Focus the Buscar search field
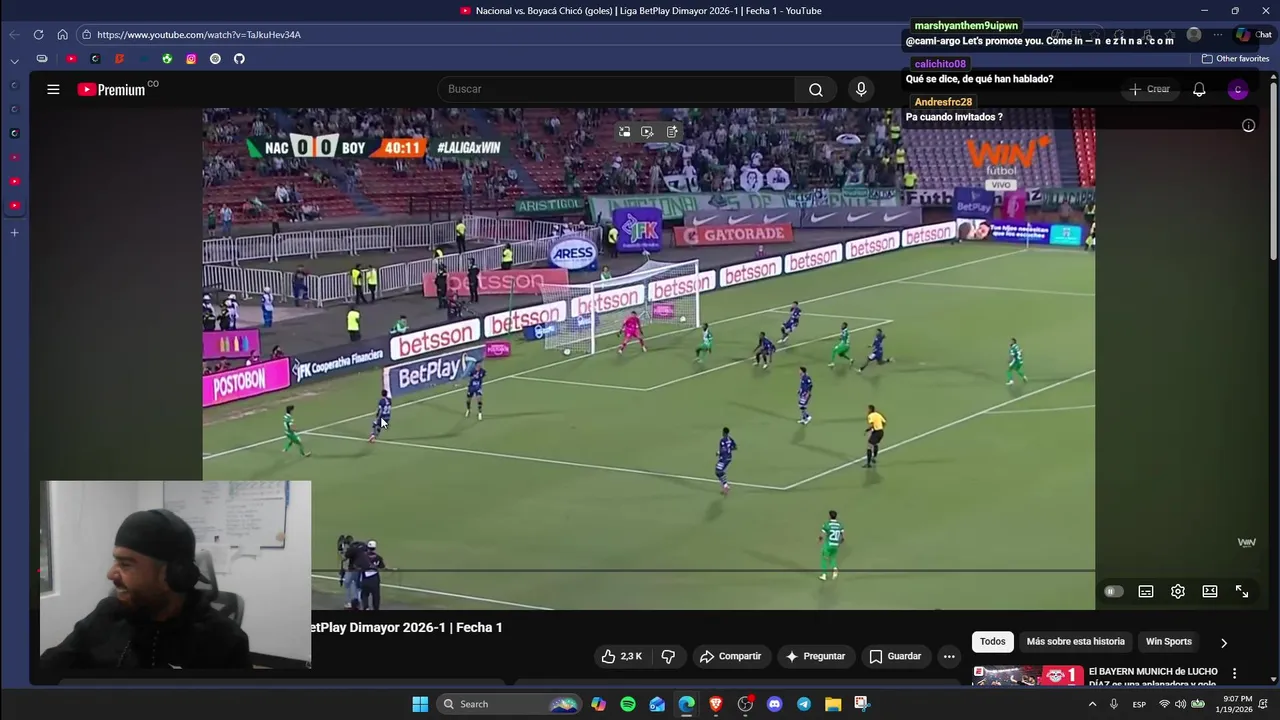Viewport: 1280px width, 720px height. point(617,89)
